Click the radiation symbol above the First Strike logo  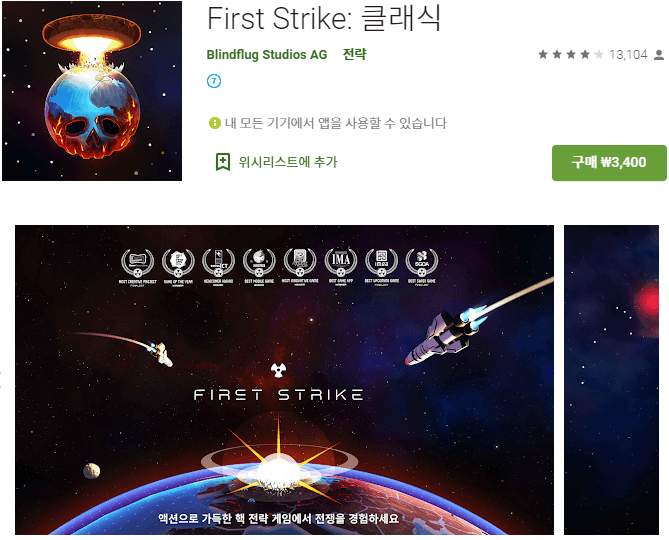pos(278,370)
